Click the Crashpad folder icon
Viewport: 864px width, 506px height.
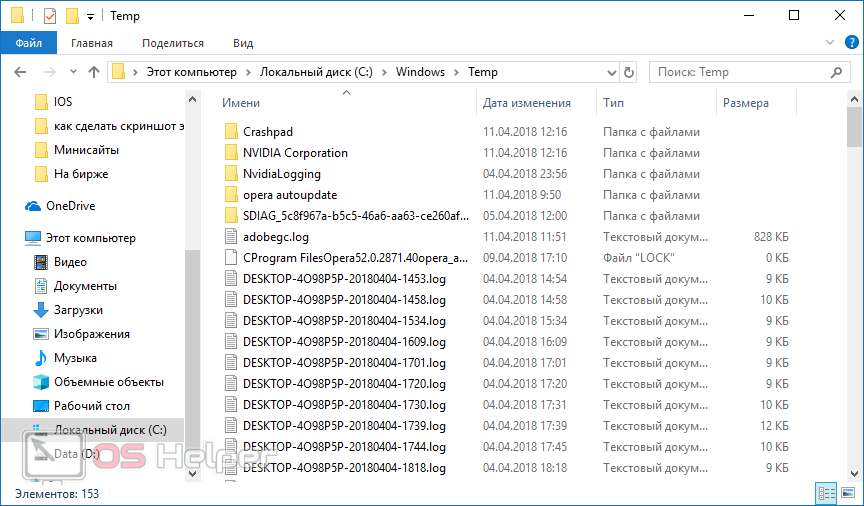coord(231,132)
